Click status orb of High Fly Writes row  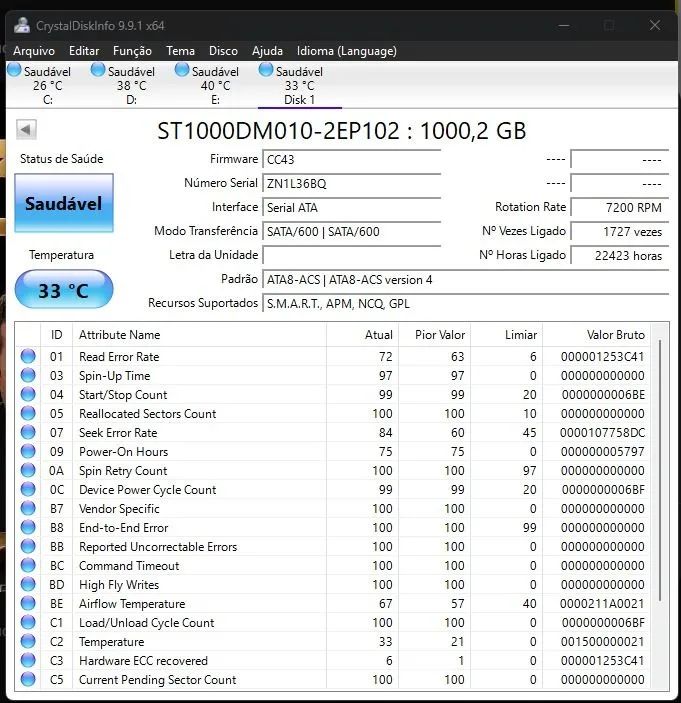pos(28,584)
